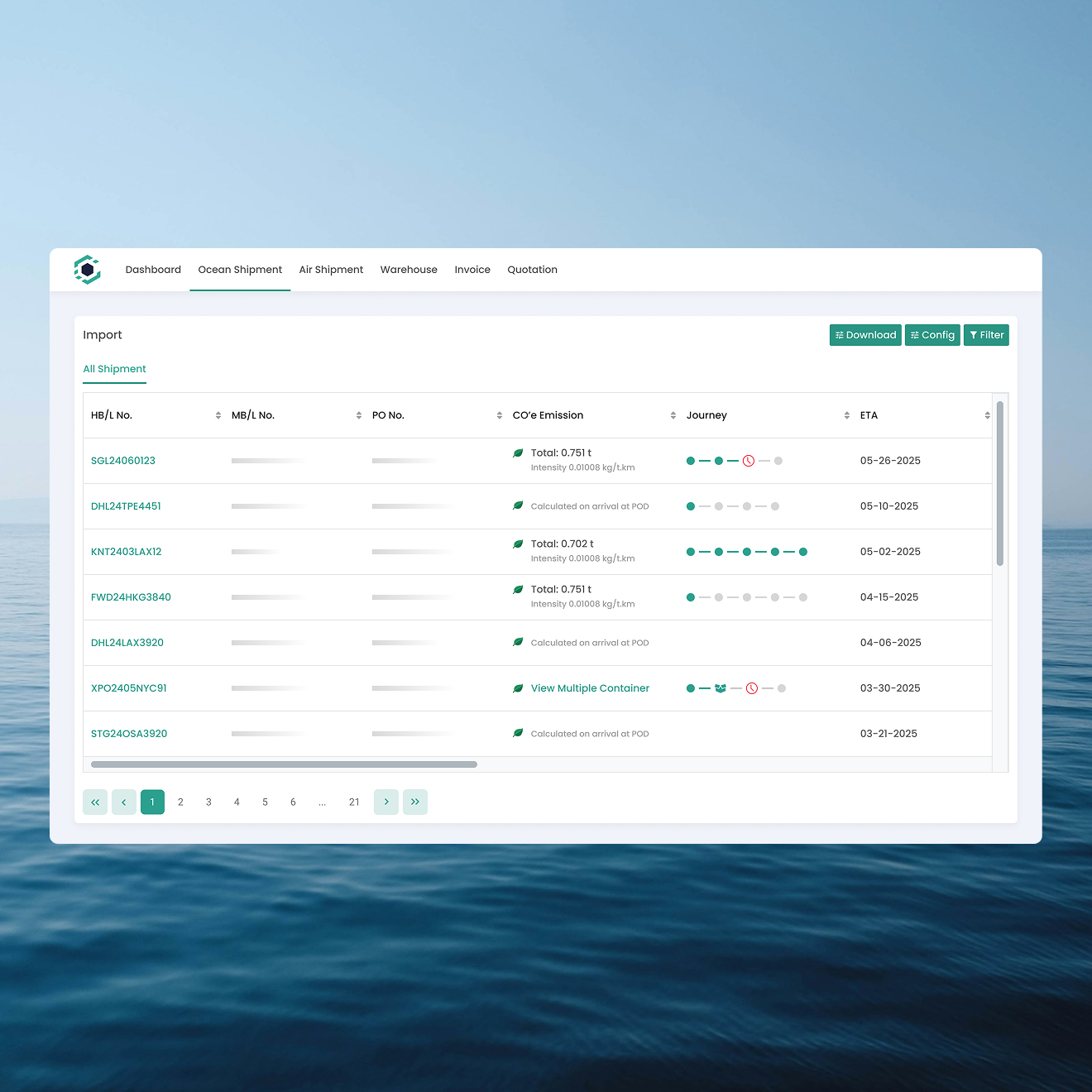Open the Config settings button

[932, 335]
